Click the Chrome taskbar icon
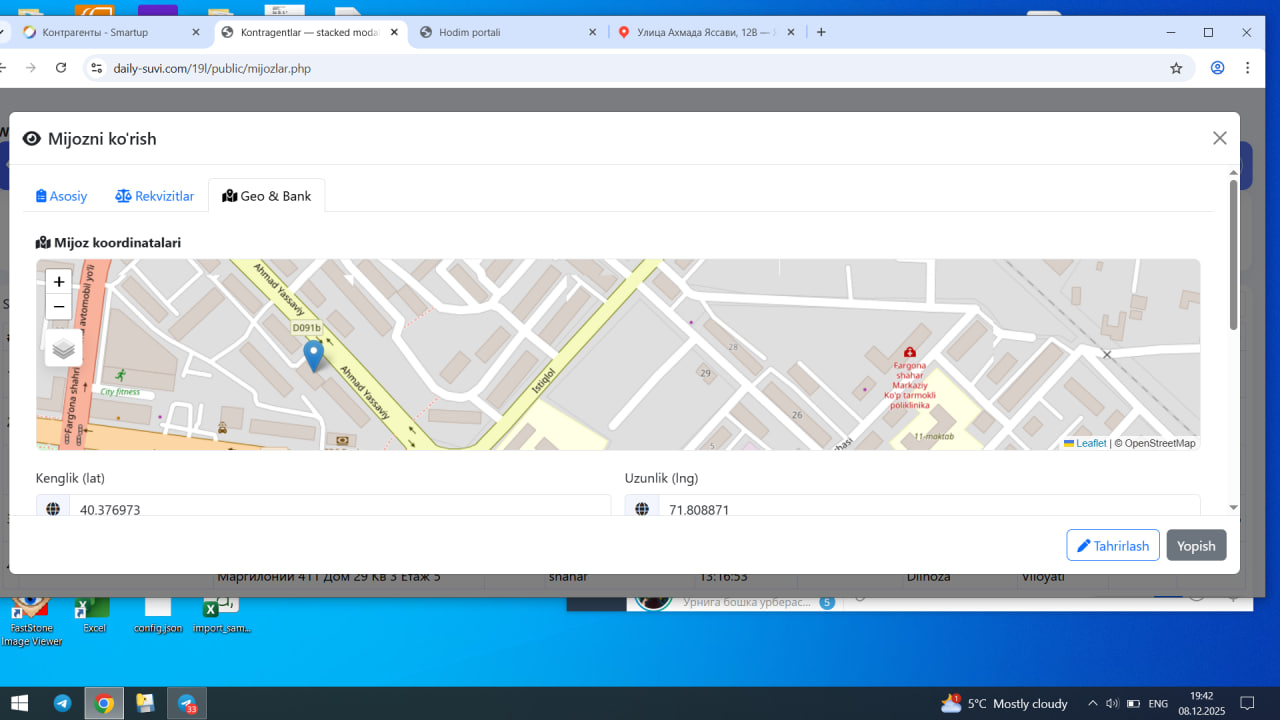The width and height of the screenshot is (1280, 720). click(104, 703)
